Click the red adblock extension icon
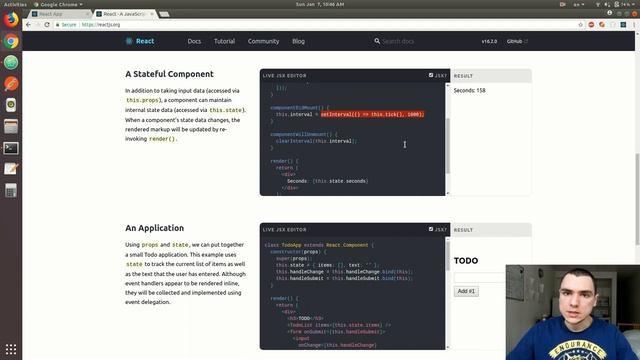640x360 pixels. click(591, 25)
